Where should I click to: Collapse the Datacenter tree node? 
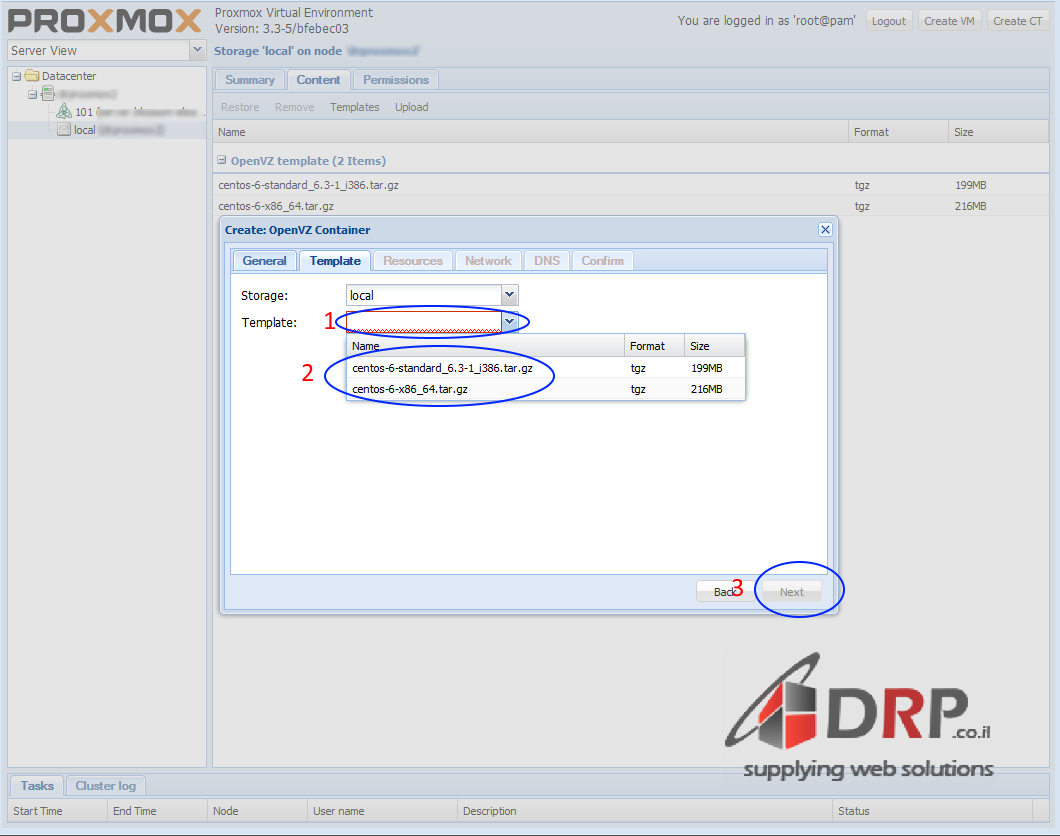click(x=16, y=76)
